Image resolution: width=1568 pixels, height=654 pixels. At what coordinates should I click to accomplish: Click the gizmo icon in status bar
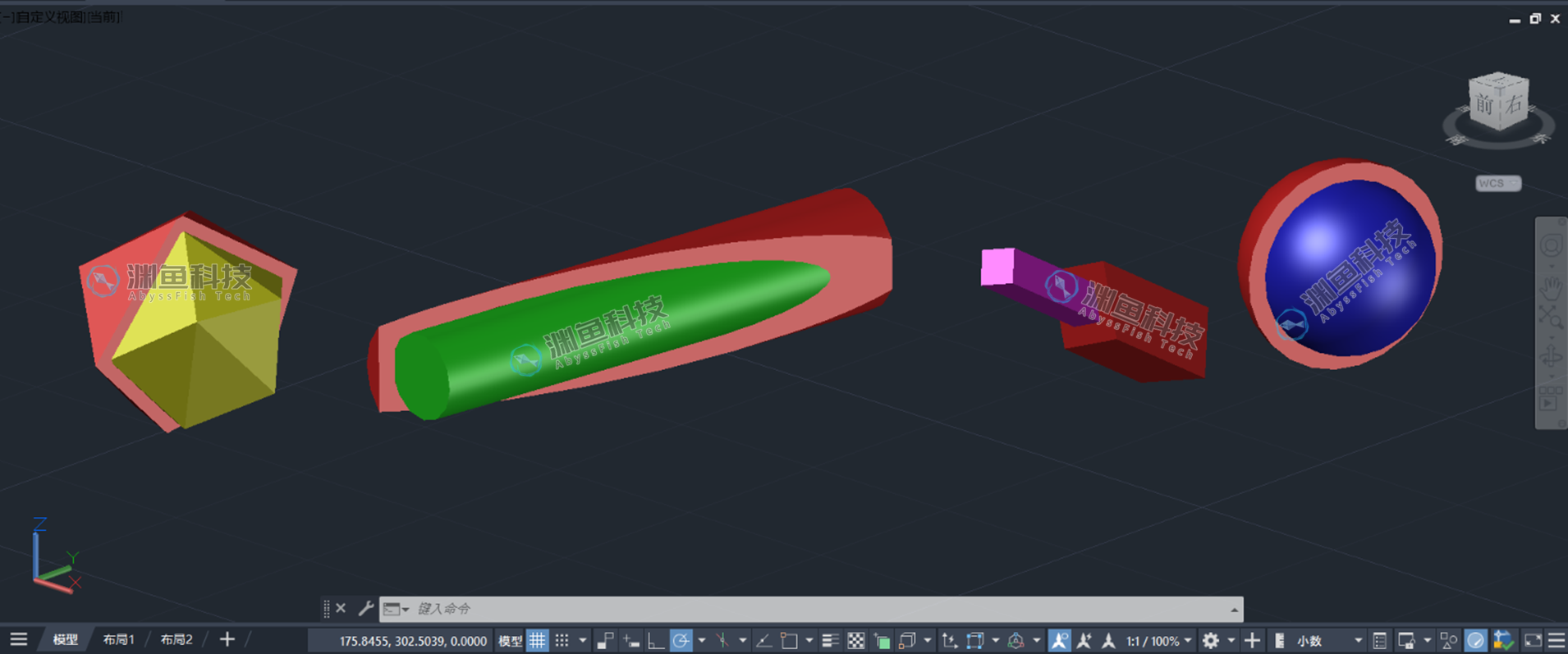1016,640
